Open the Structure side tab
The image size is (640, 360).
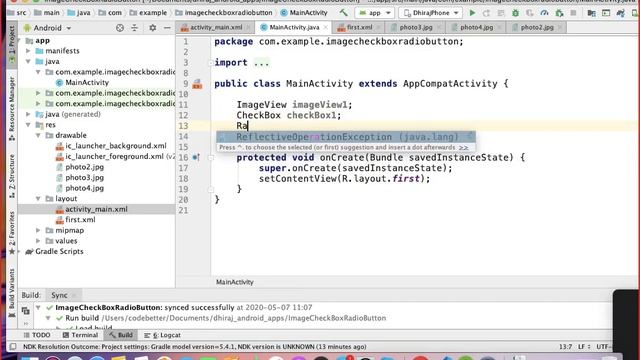coord(12,176)
